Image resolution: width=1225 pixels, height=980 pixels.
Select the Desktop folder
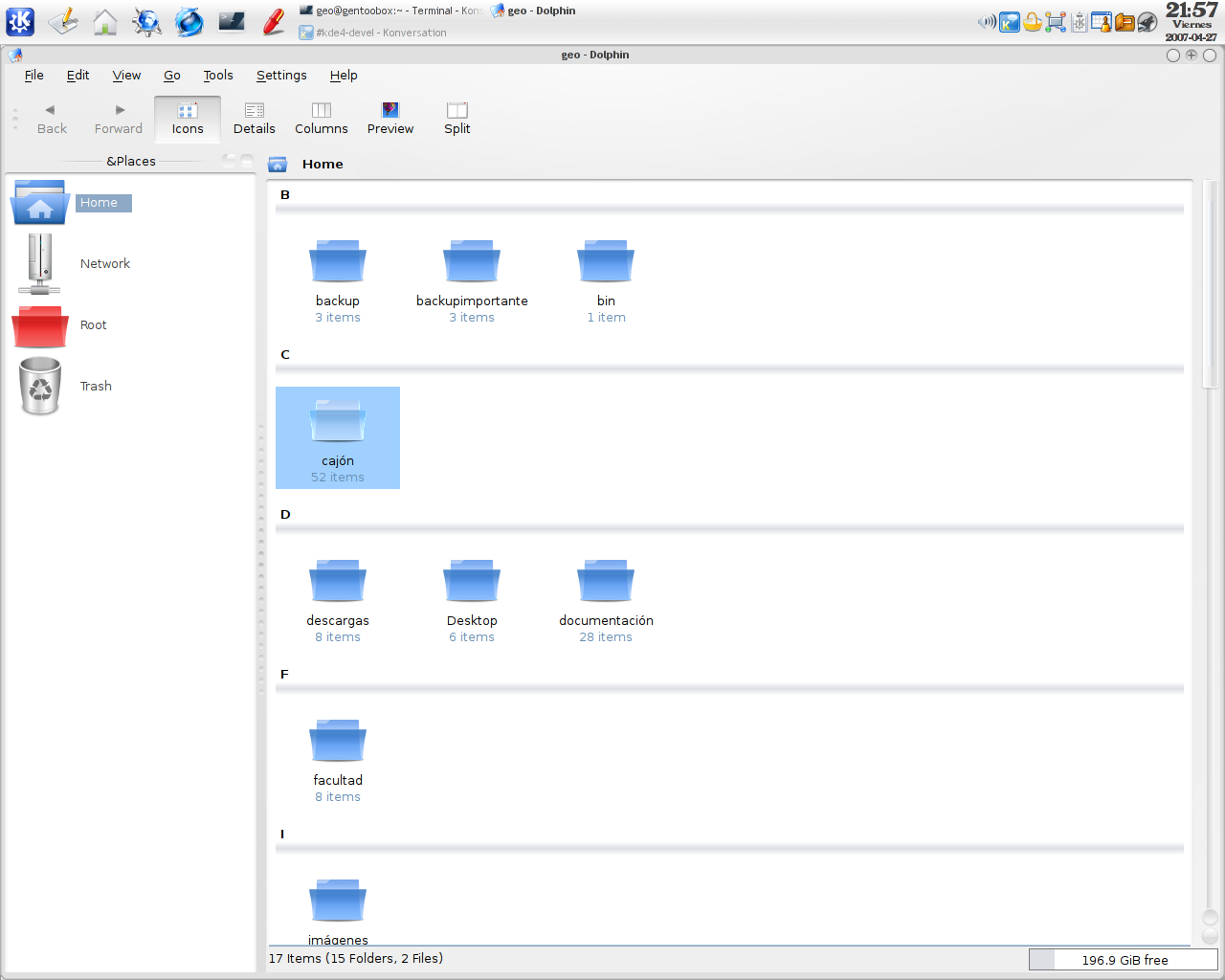tap(472, 600)
